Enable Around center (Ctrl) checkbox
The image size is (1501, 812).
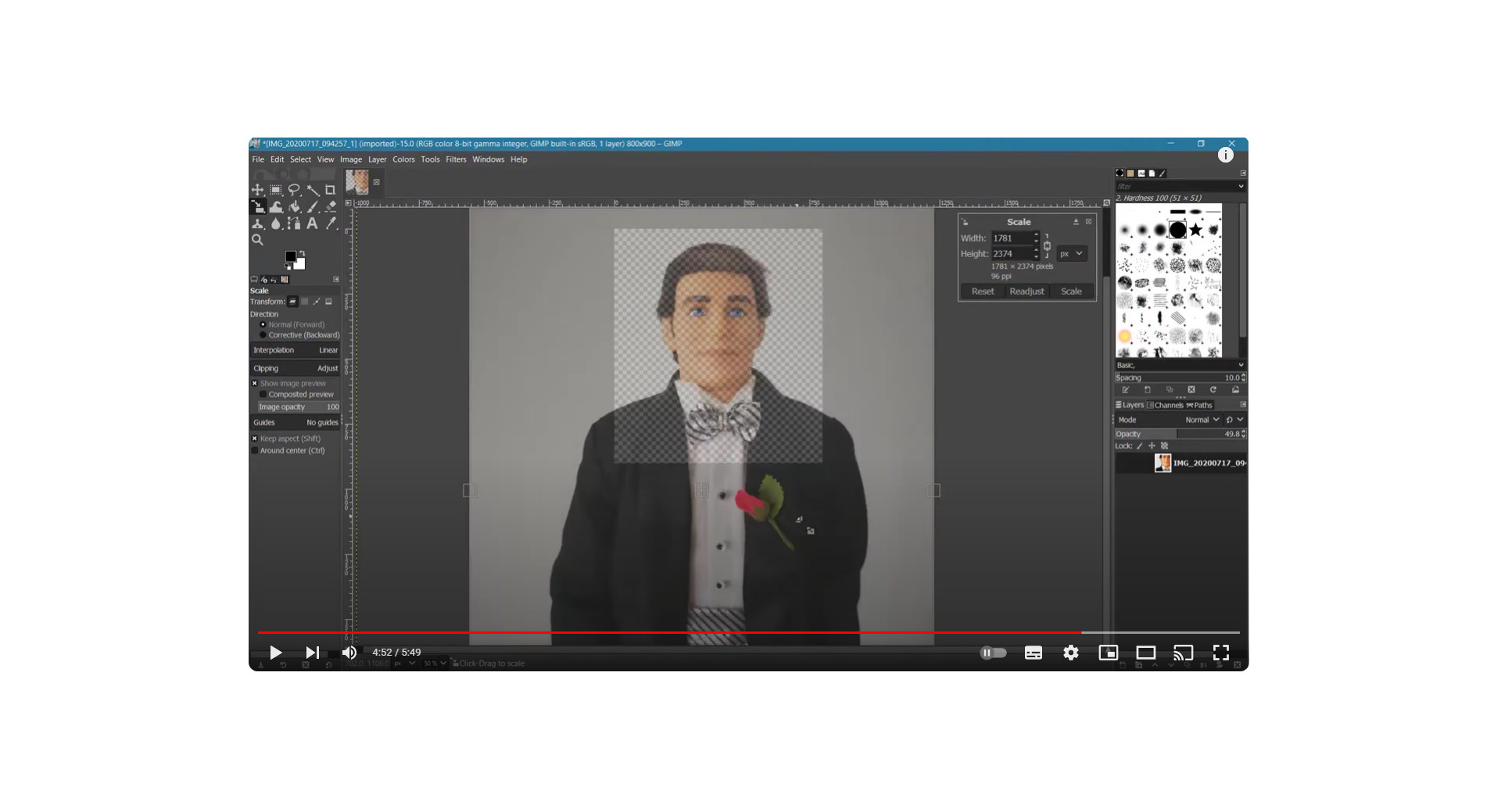[255, 451]
